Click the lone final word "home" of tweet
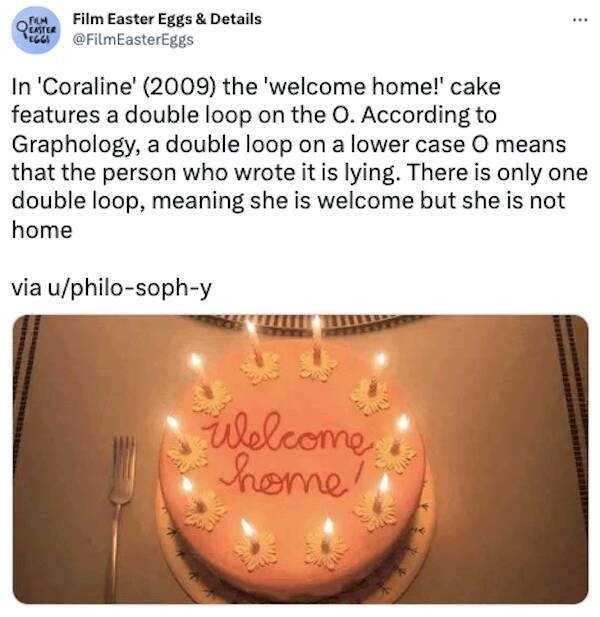Screen dimensions: 600x617 pos(42,230)
